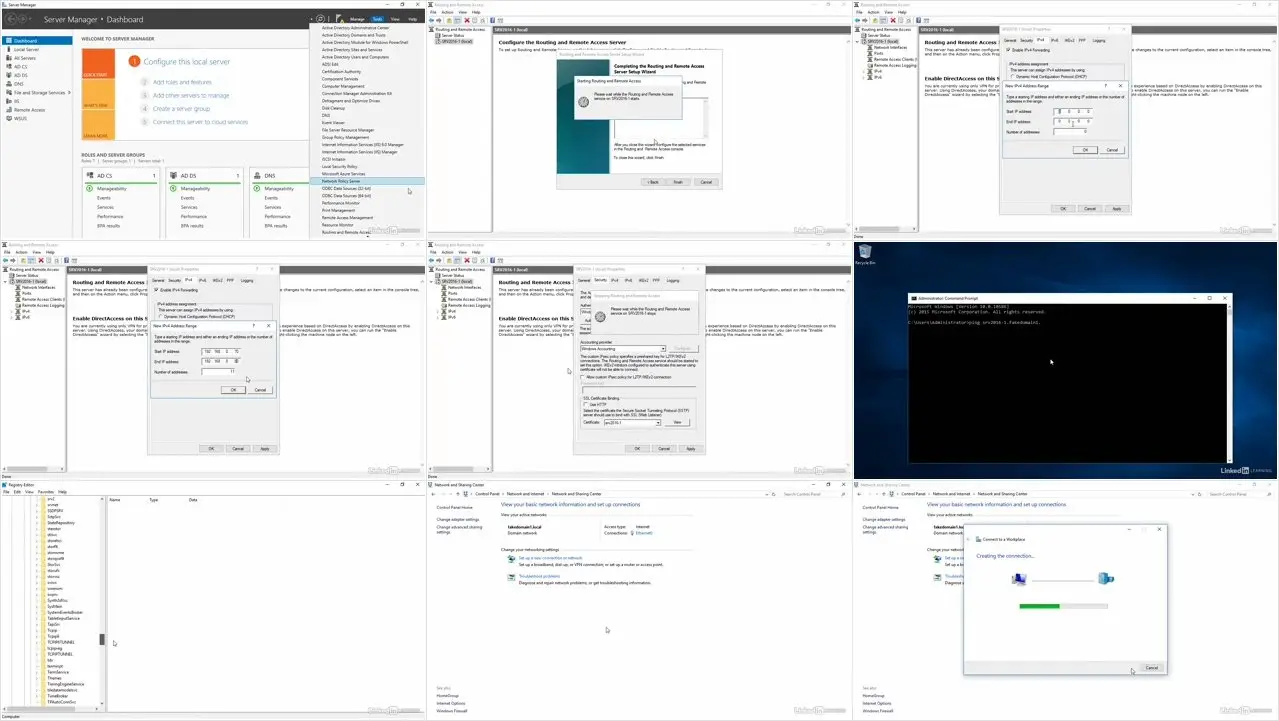Click Server Manager forward arrow
Image resolution: width=1279 pixels, height=721 pixels.
pos(21,19)
